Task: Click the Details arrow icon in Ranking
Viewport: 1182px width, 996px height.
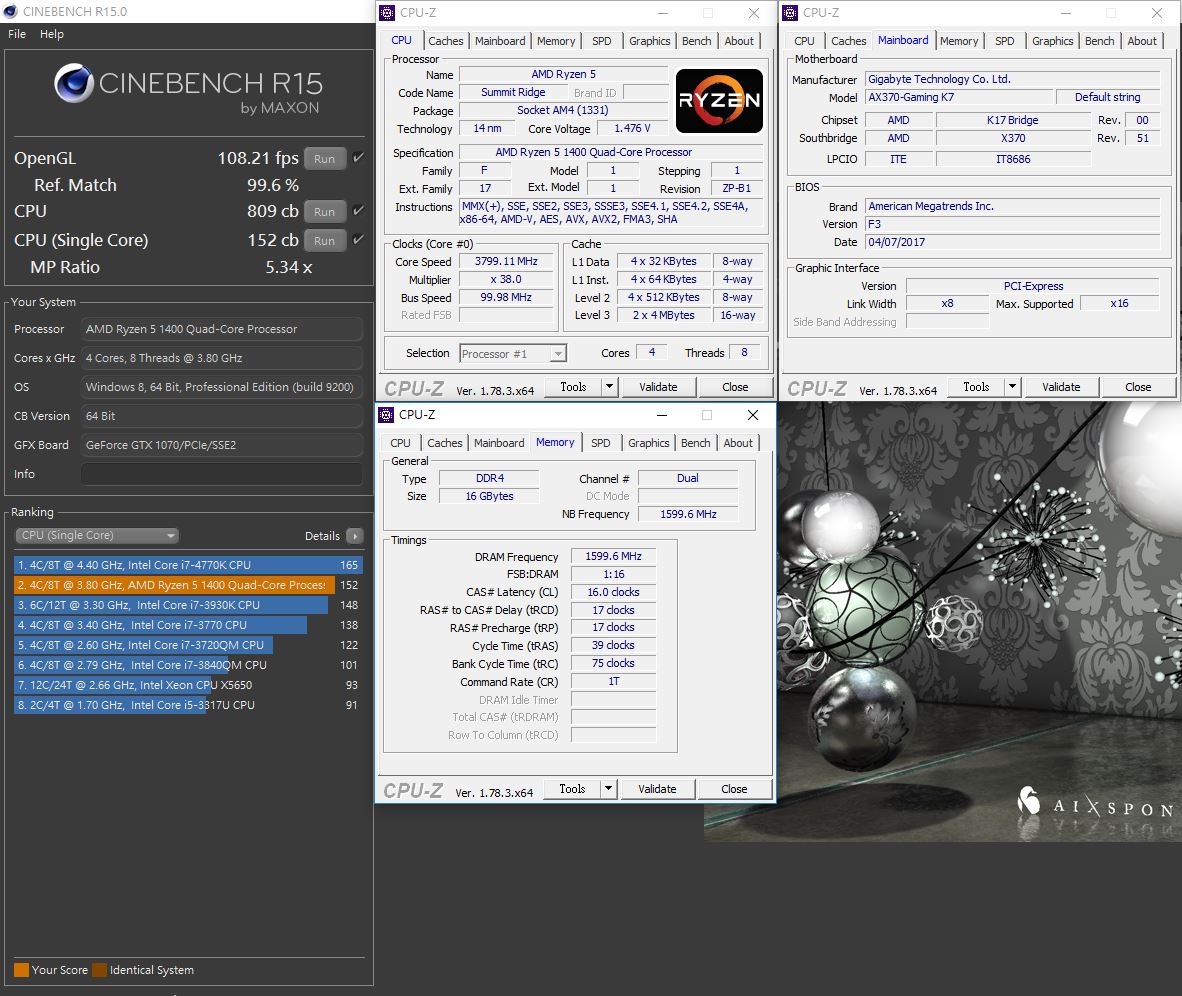Action: [x=354, y=536]
